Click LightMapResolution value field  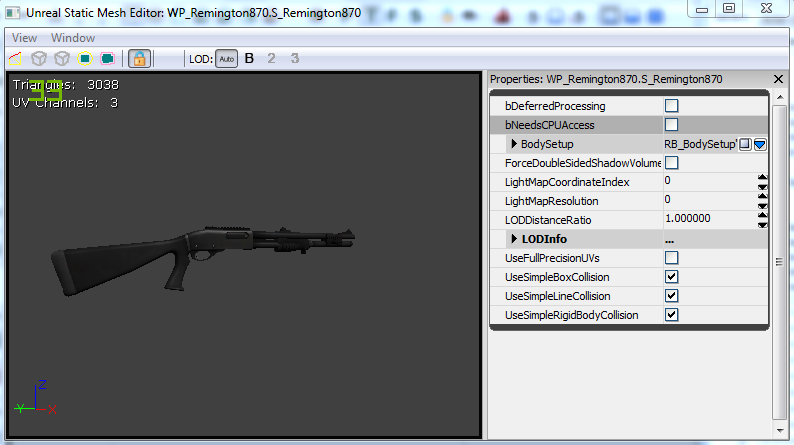(710, 200)
